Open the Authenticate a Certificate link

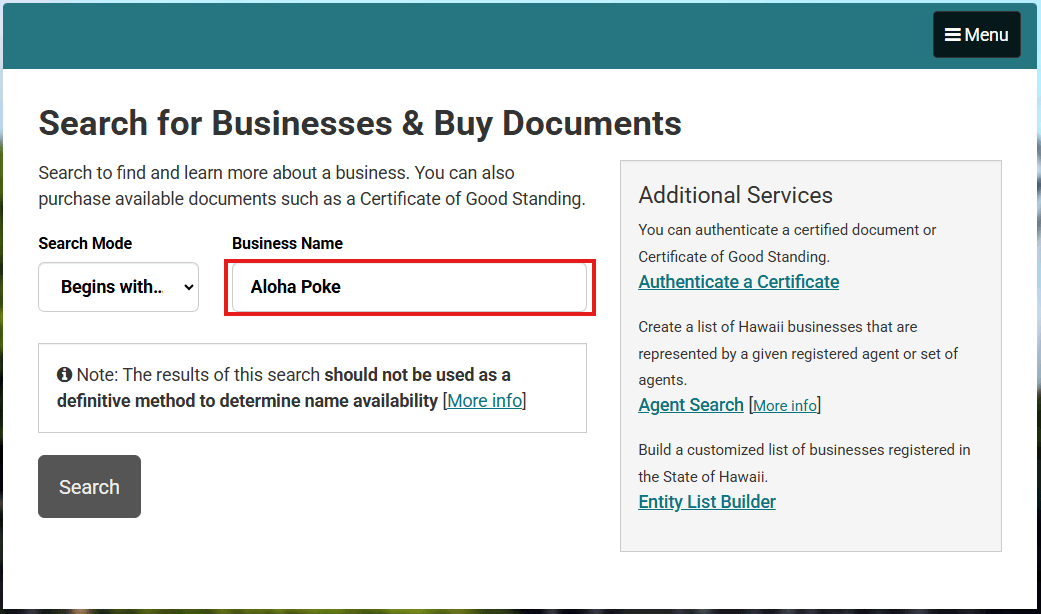coord(738,282)
